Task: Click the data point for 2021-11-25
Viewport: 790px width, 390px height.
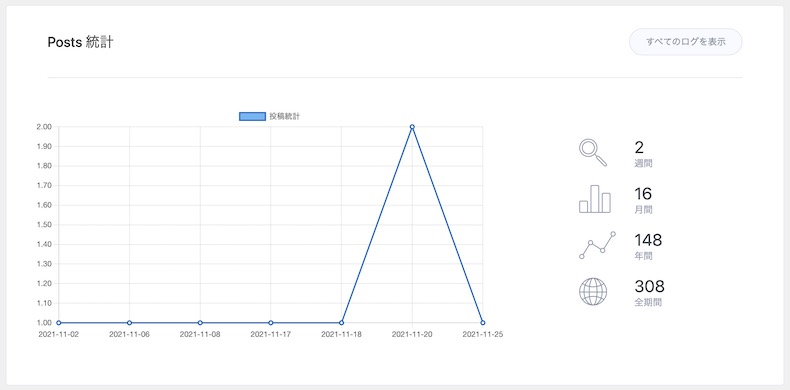Action: click(483, 322)
